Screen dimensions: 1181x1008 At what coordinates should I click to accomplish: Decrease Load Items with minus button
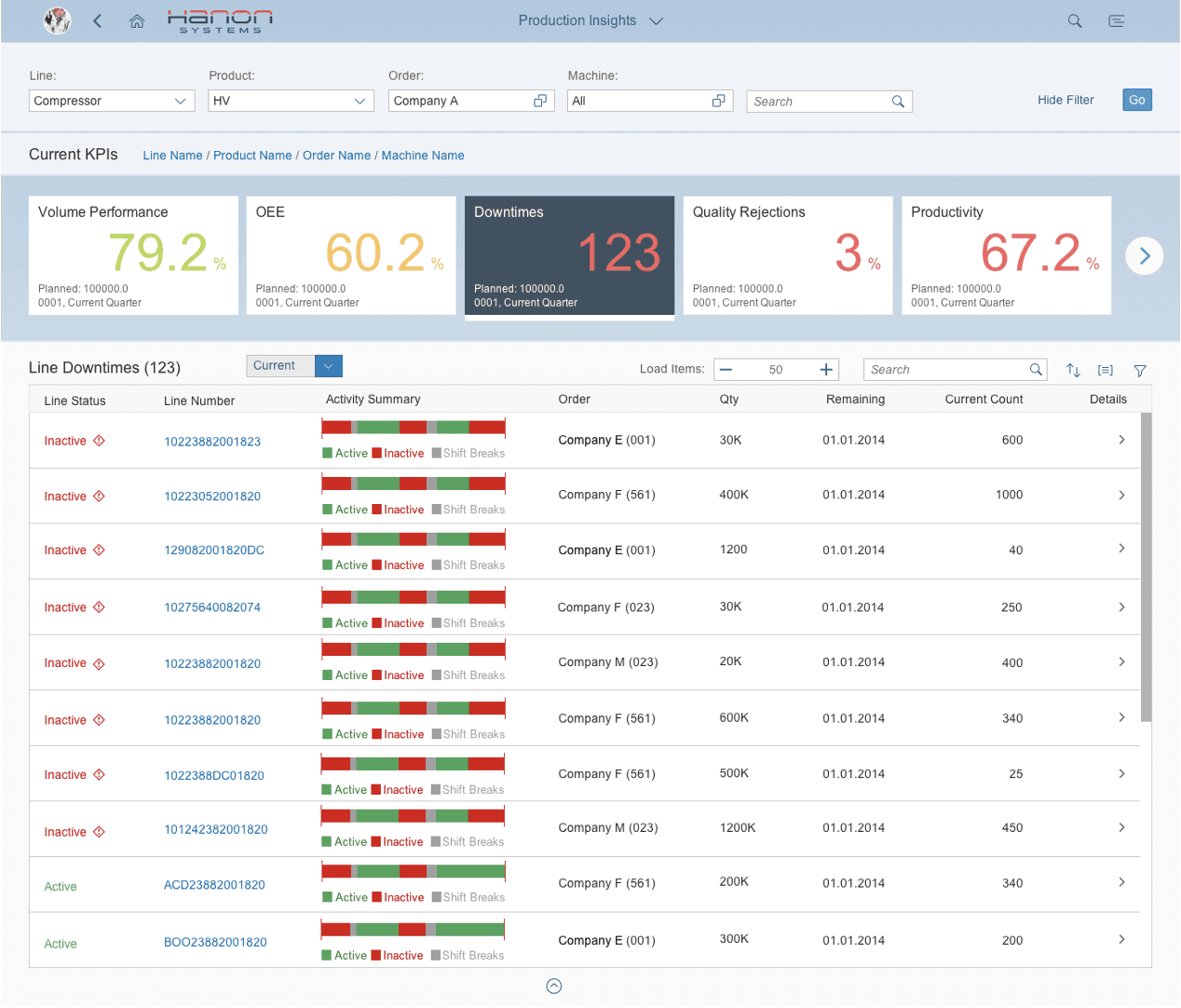tap(726, 370)
